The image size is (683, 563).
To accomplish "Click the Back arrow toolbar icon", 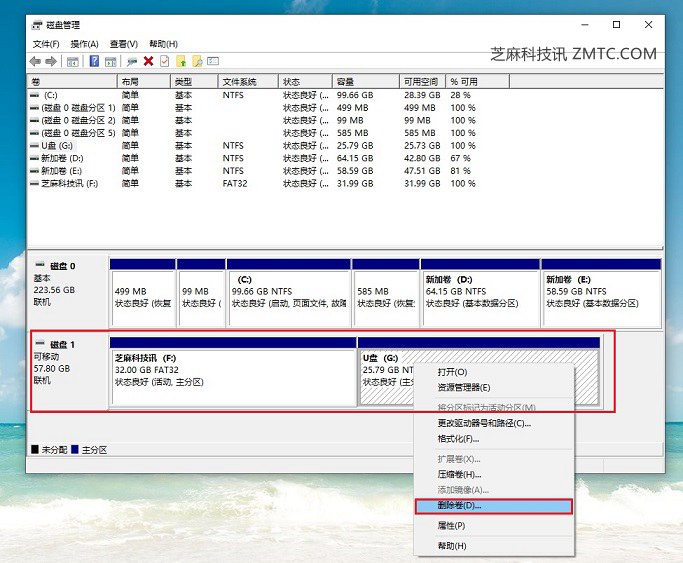I will [36, 62].
